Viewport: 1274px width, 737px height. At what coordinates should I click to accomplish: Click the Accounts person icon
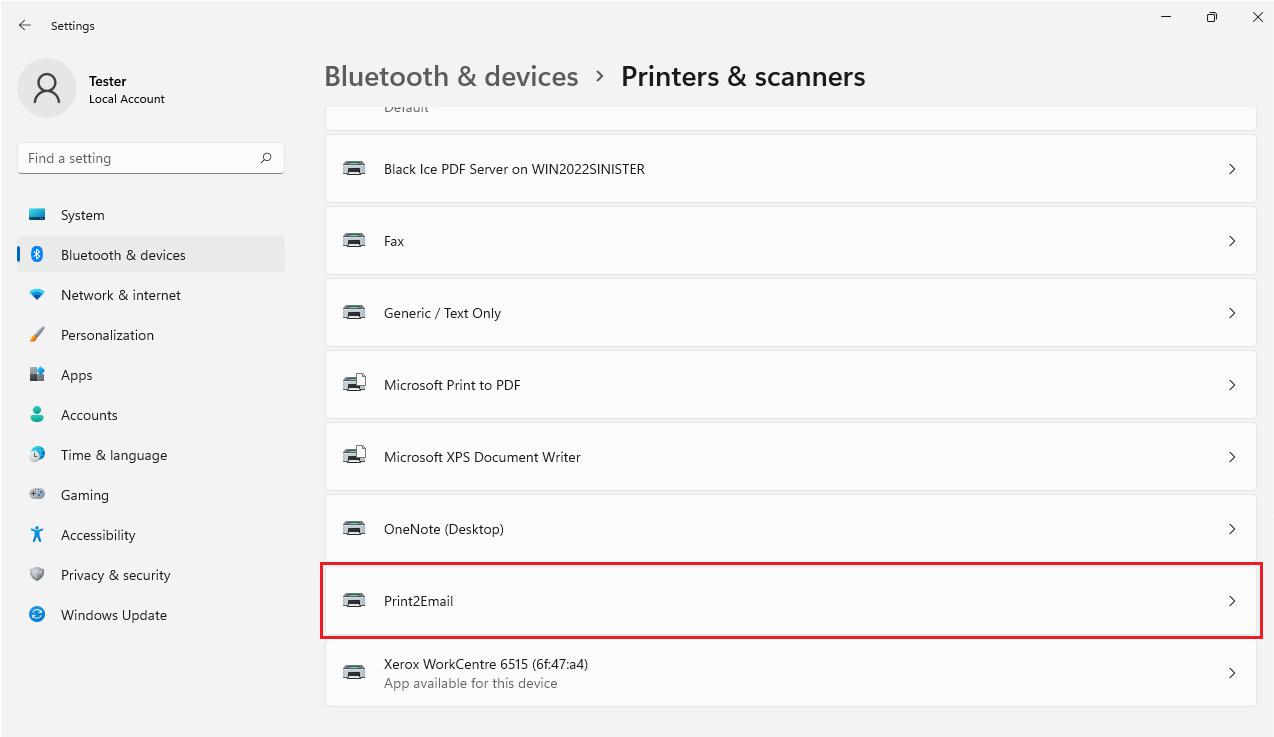37,415
